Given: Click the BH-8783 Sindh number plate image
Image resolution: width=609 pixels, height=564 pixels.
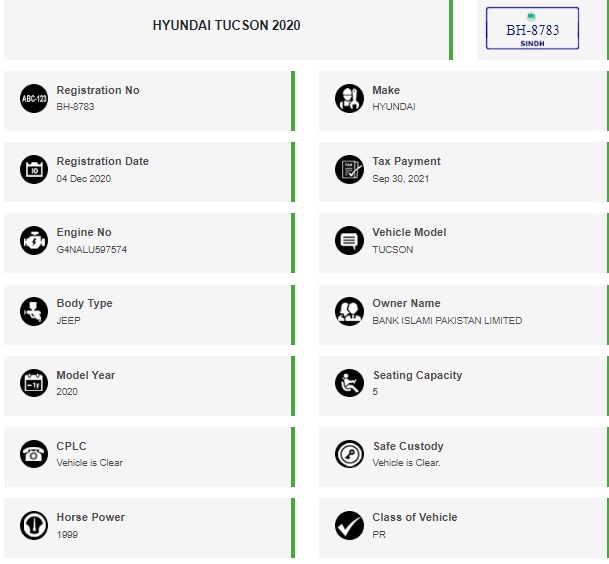Looking at the screenshot, I should (531, 29).
